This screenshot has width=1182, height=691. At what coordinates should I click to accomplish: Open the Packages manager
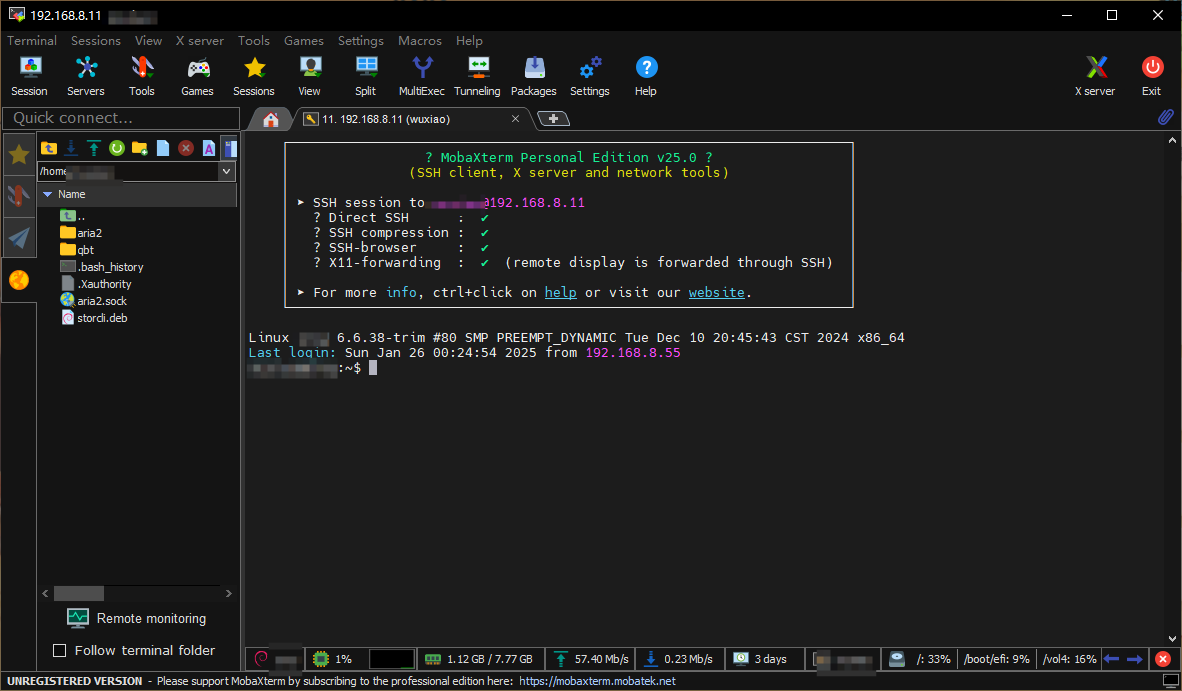[534, 76]
